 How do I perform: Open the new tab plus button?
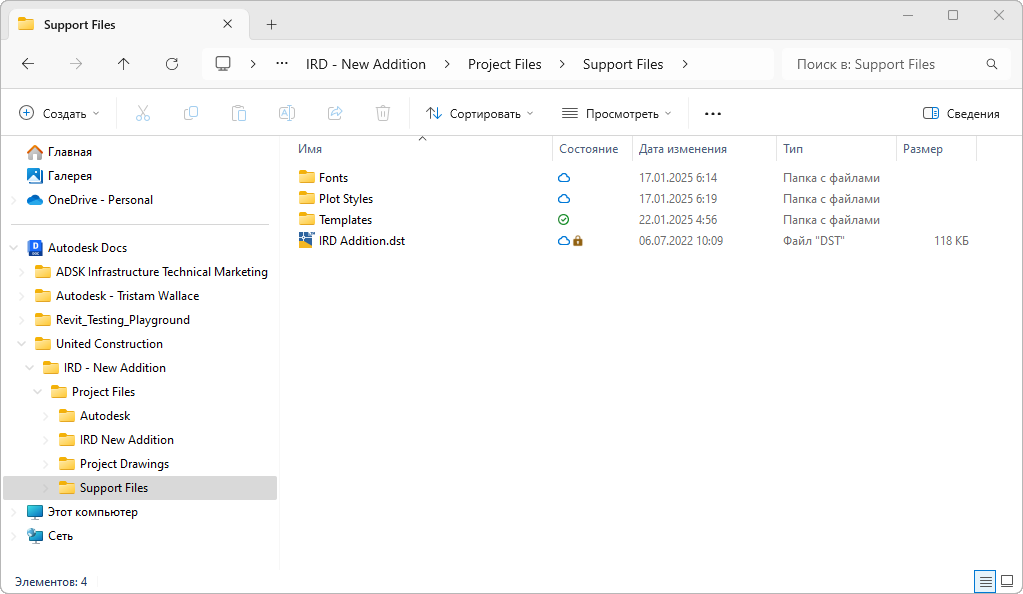pyautogui.click(x=272, y=24)
